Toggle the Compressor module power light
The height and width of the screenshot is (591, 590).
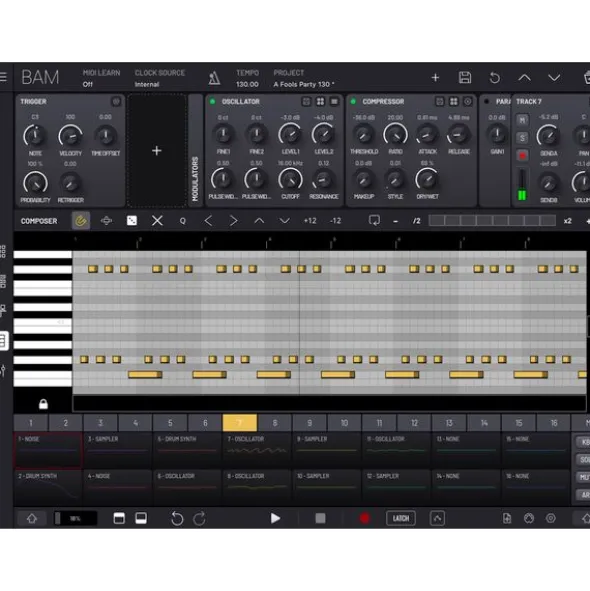(x=353, y=101)
